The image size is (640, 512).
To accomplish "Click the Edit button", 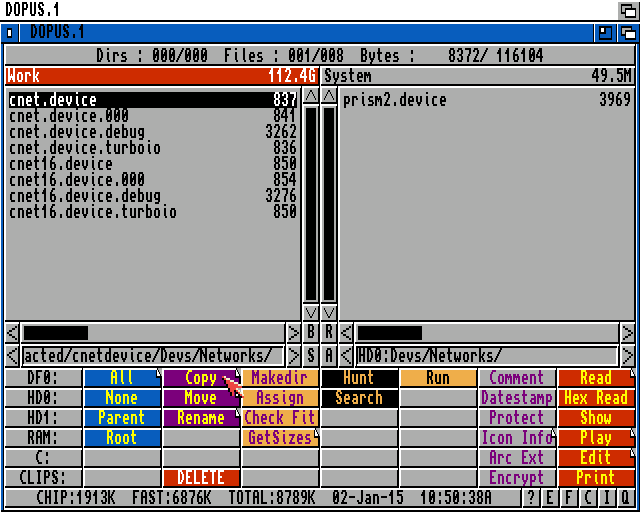I will click(596, 458).
